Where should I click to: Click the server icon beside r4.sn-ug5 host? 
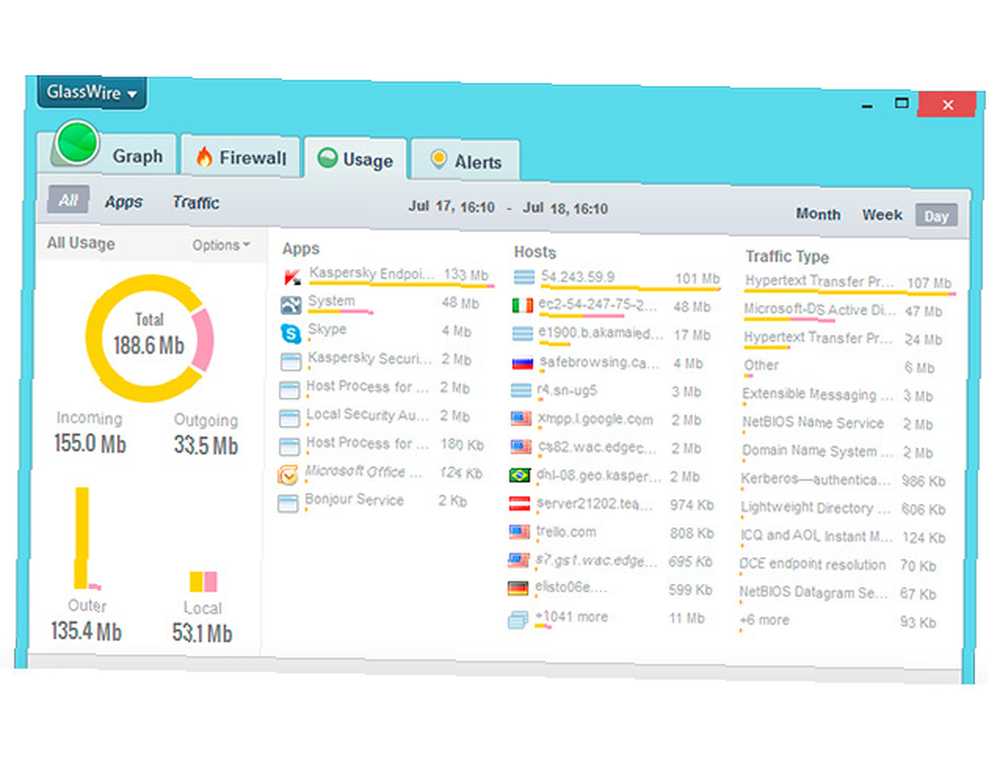(521, 390)
